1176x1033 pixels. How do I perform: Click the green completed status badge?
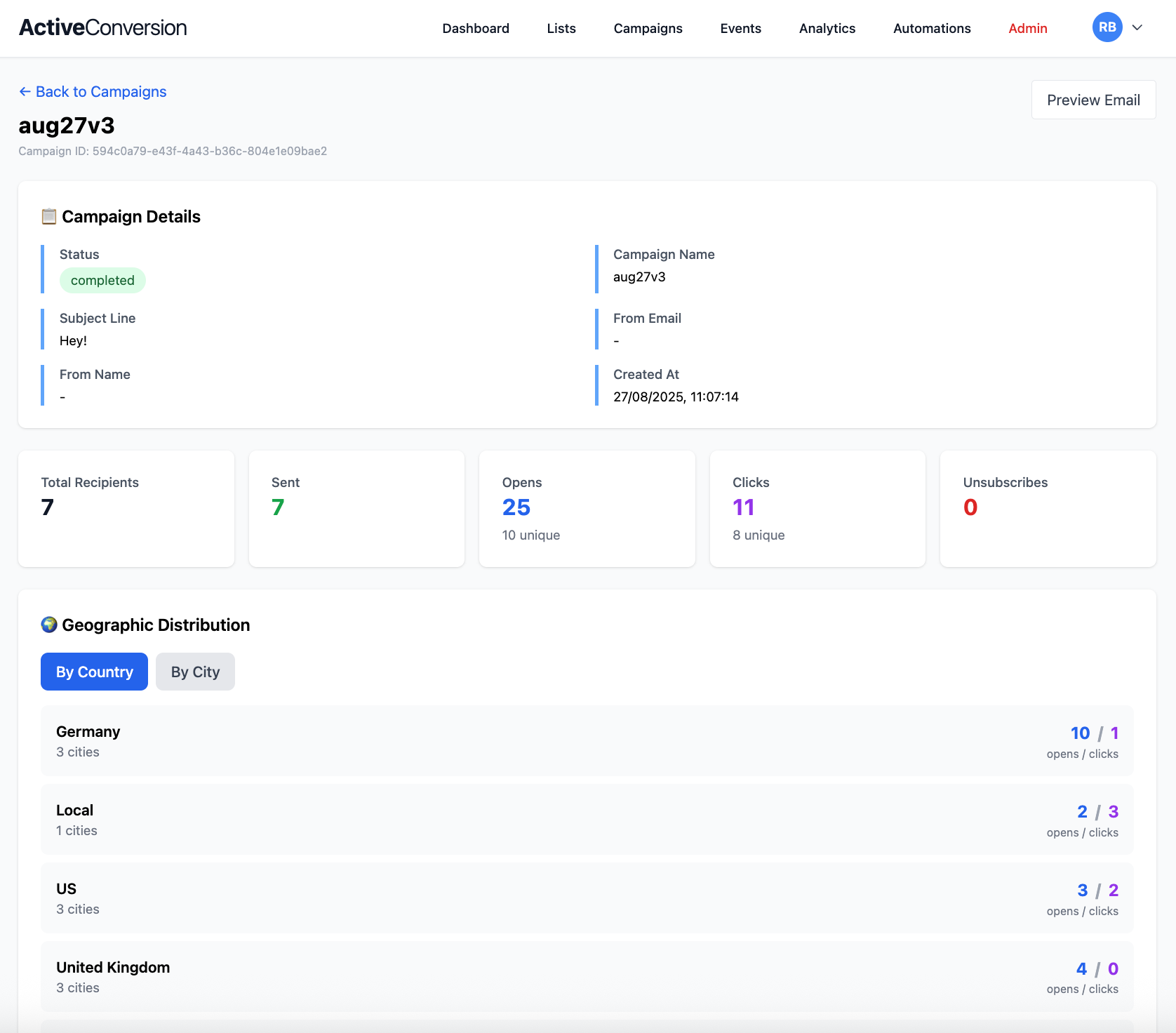coord(102,280)
